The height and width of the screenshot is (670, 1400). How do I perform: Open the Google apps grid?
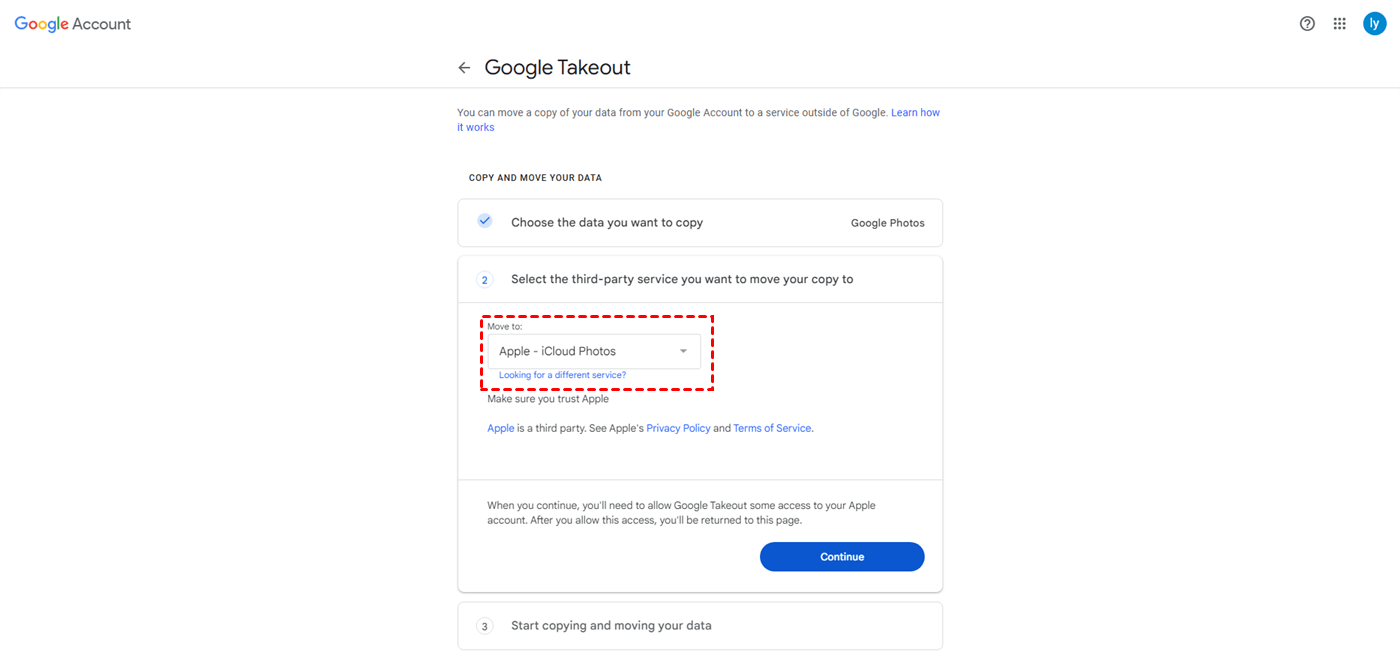click(1340, 24)
